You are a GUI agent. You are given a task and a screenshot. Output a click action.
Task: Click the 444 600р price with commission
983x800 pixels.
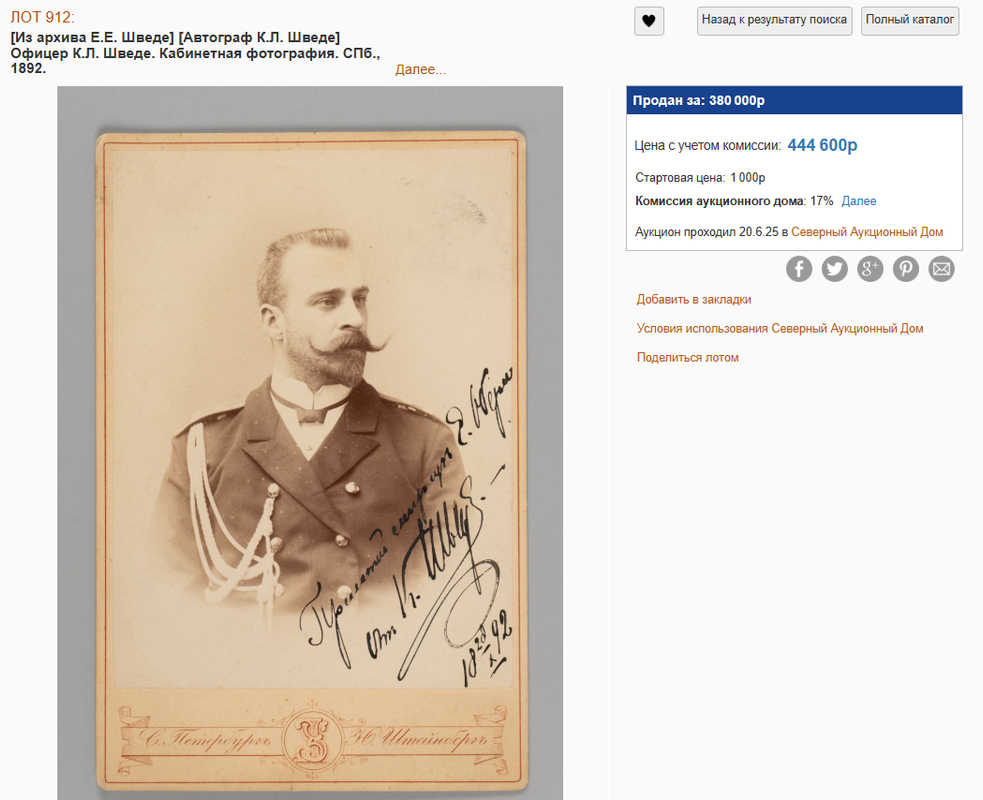click(x=823, y=145)
